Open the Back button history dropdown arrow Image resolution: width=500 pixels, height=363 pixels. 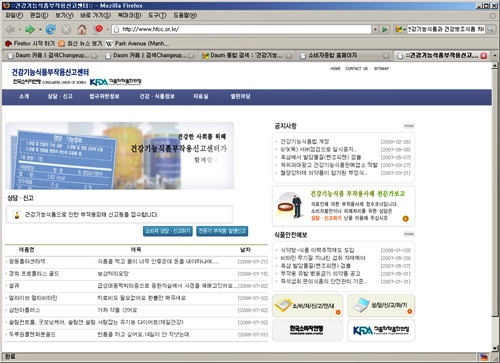19,29
